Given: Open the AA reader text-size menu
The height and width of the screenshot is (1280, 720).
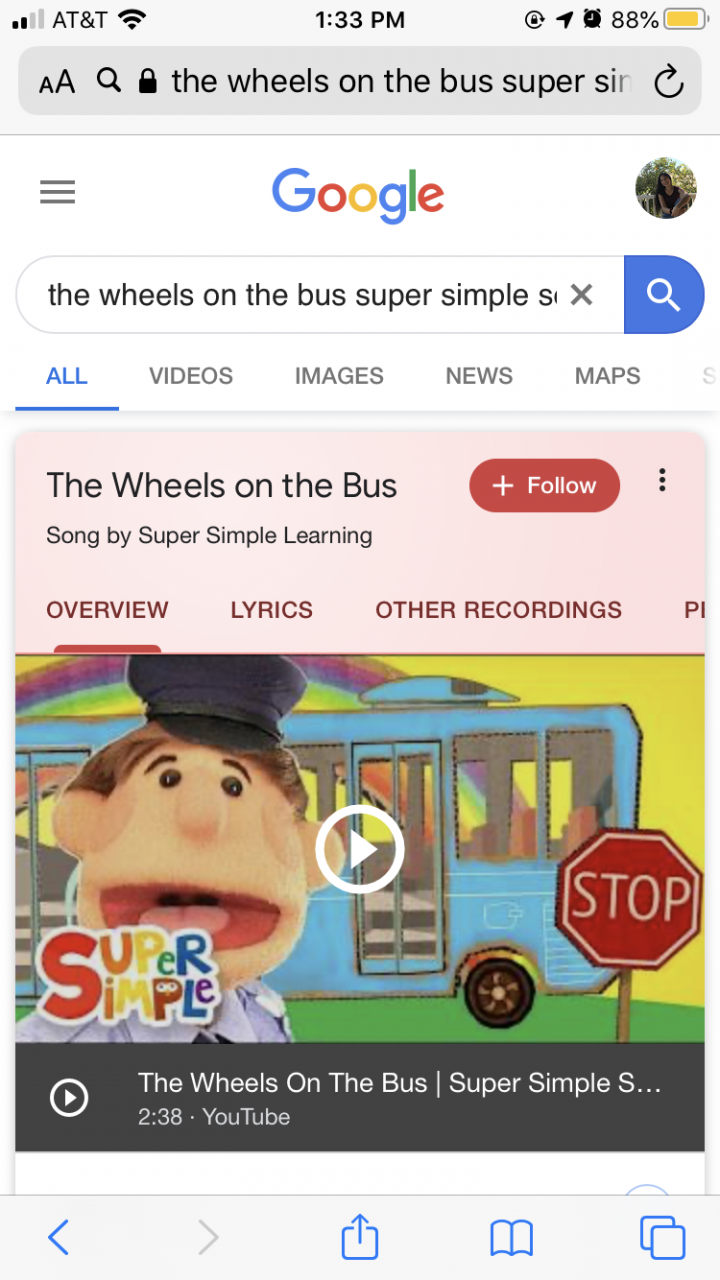Looking at the screenshot, I should point(57,82).
